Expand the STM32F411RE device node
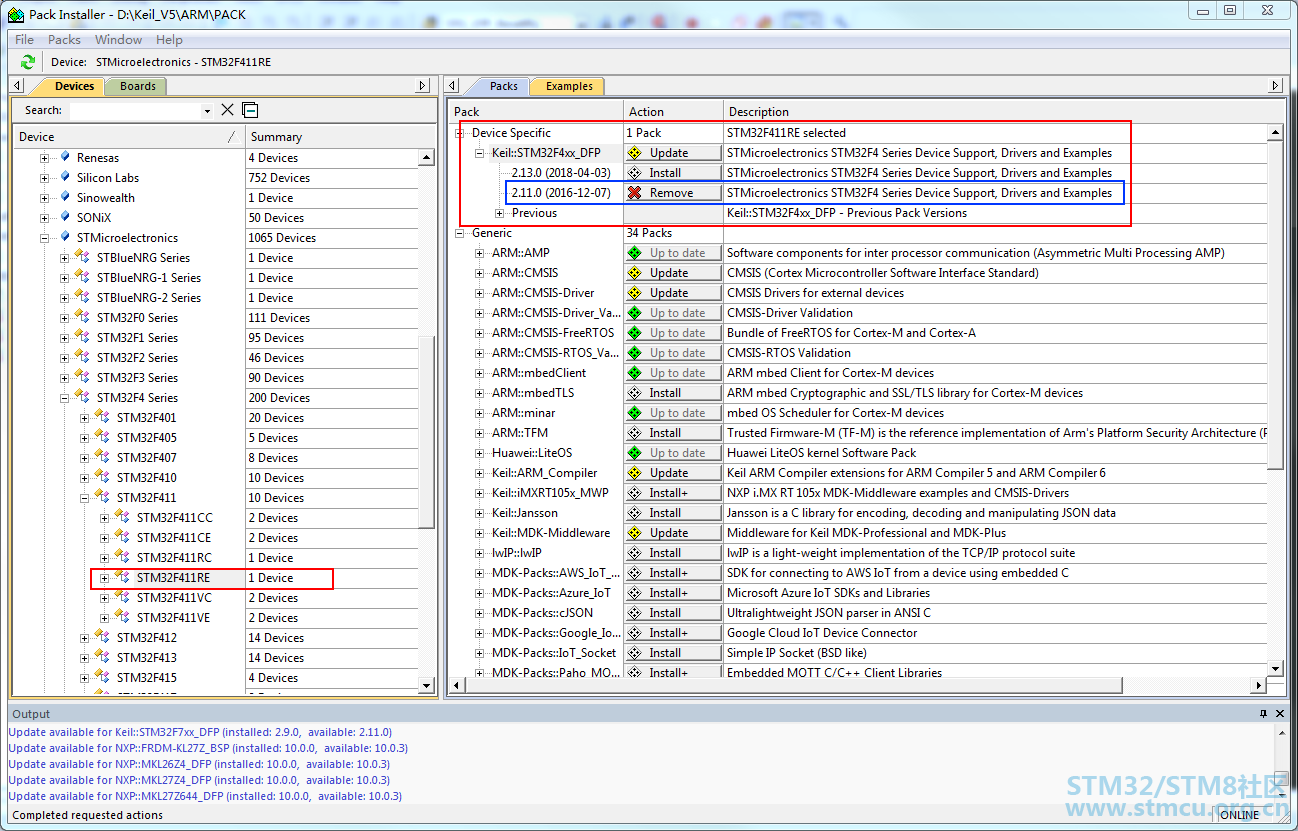This screenshot has height=831, width=1298. click(105, 578)
